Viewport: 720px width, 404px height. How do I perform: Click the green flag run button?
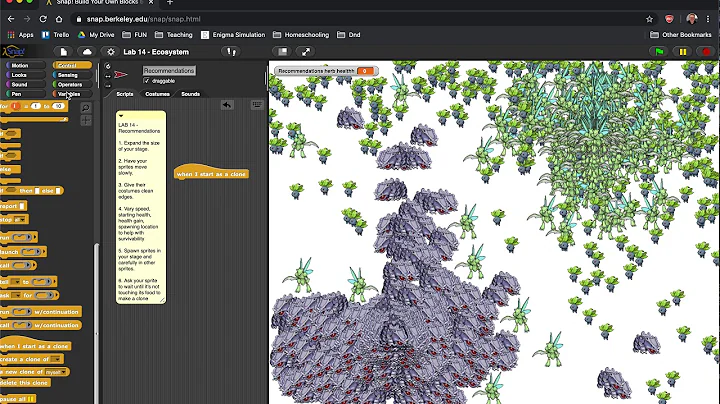coord(659,51)
